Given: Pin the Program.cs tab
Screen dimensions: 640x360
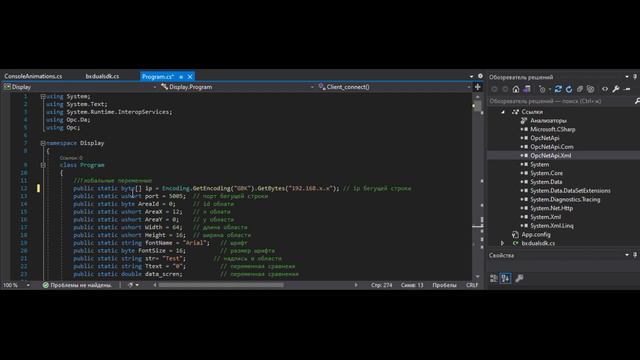Looking at the screenshot, I should click(x=181, y=76).
